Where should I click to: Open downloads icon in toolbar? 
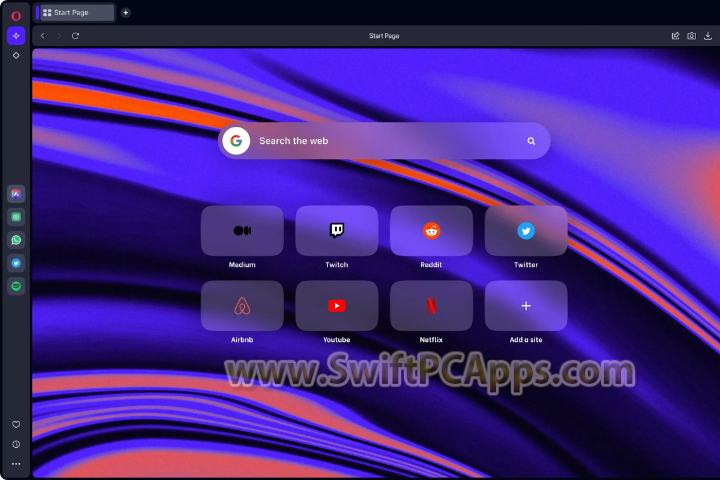[x=708, y=36]
